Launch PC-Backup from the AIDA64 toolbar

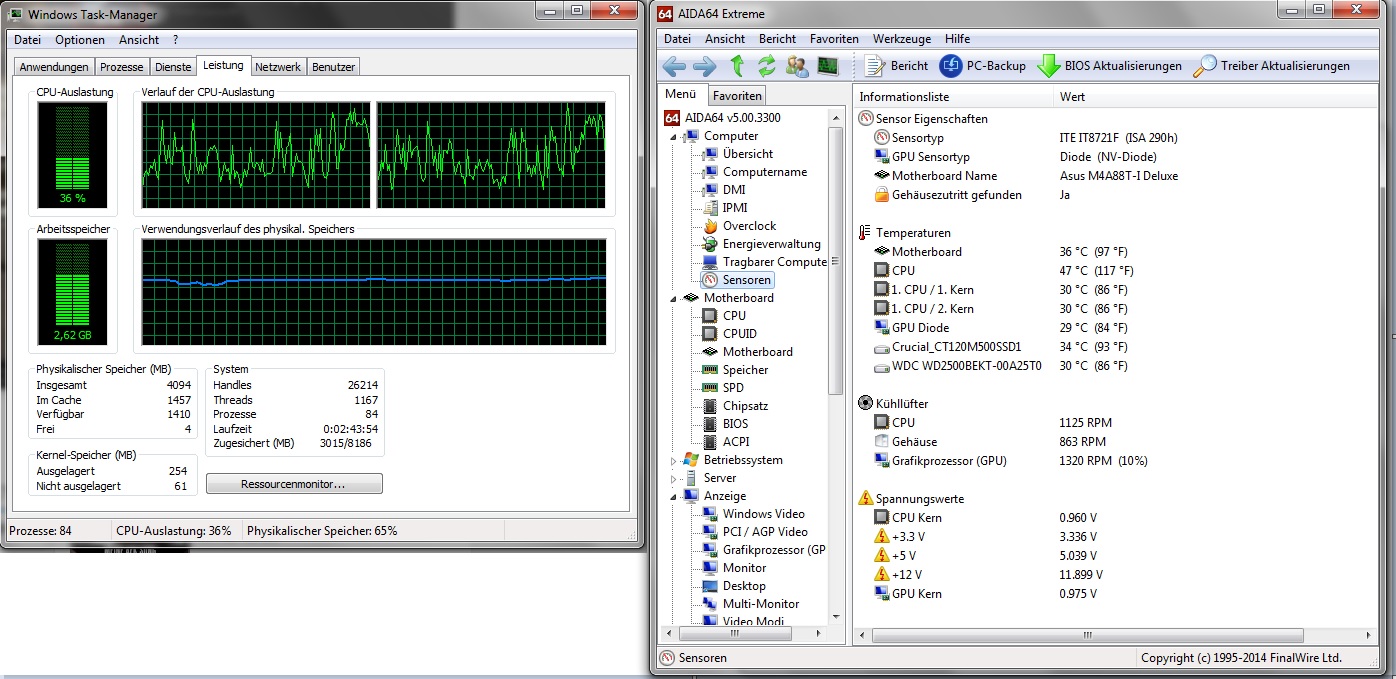983,66
